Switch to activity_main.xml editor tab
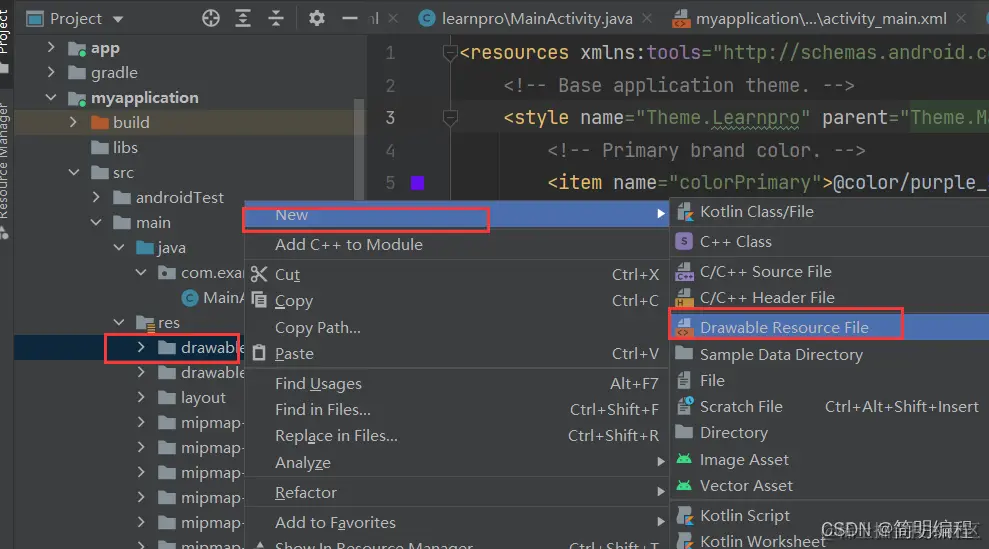This screenshot has width=989, height=549. click(x=821, y=18)
